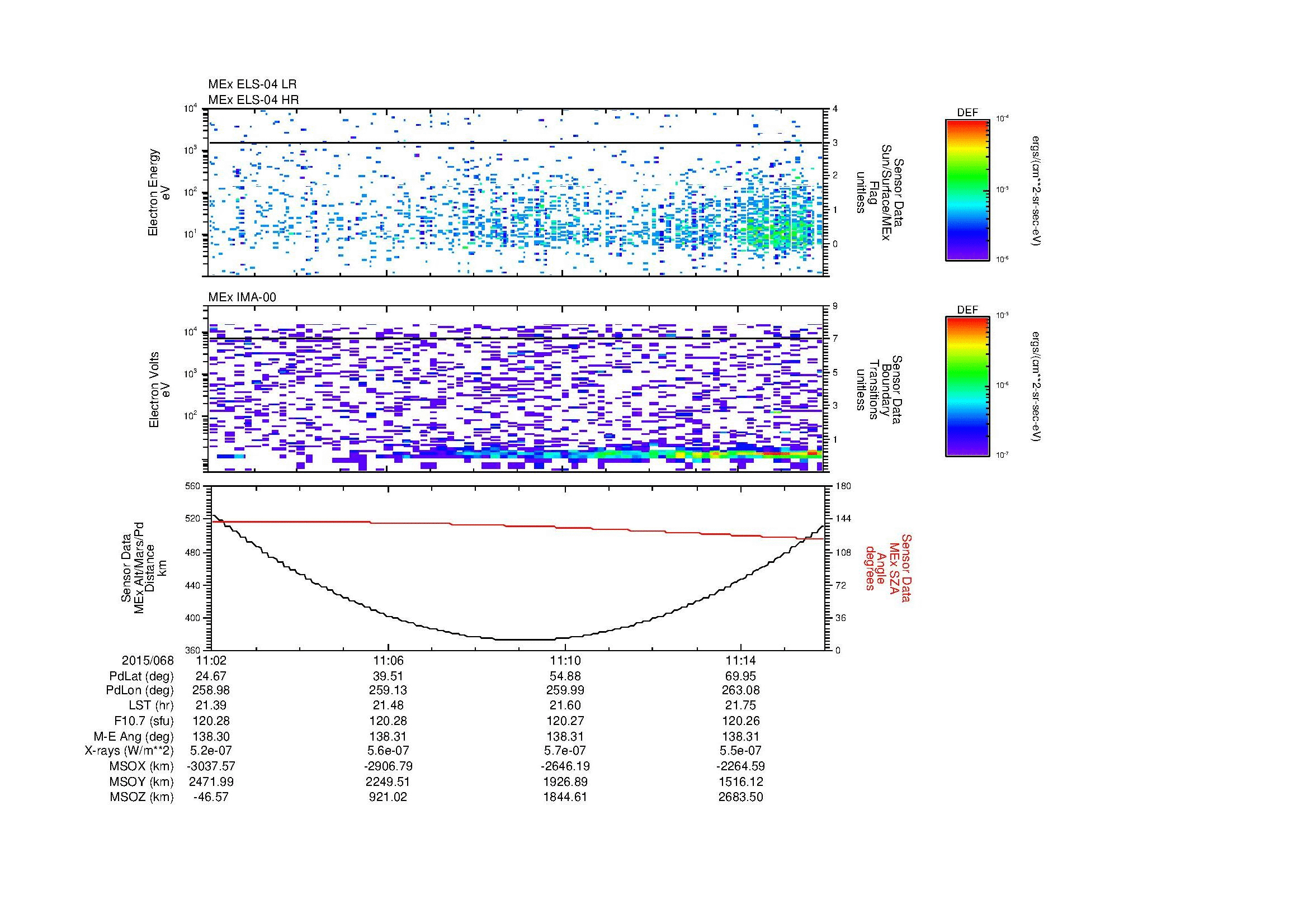Click the PdLat value 54.88
This screenshot has height=924, width=1308.
coord(565,676)
